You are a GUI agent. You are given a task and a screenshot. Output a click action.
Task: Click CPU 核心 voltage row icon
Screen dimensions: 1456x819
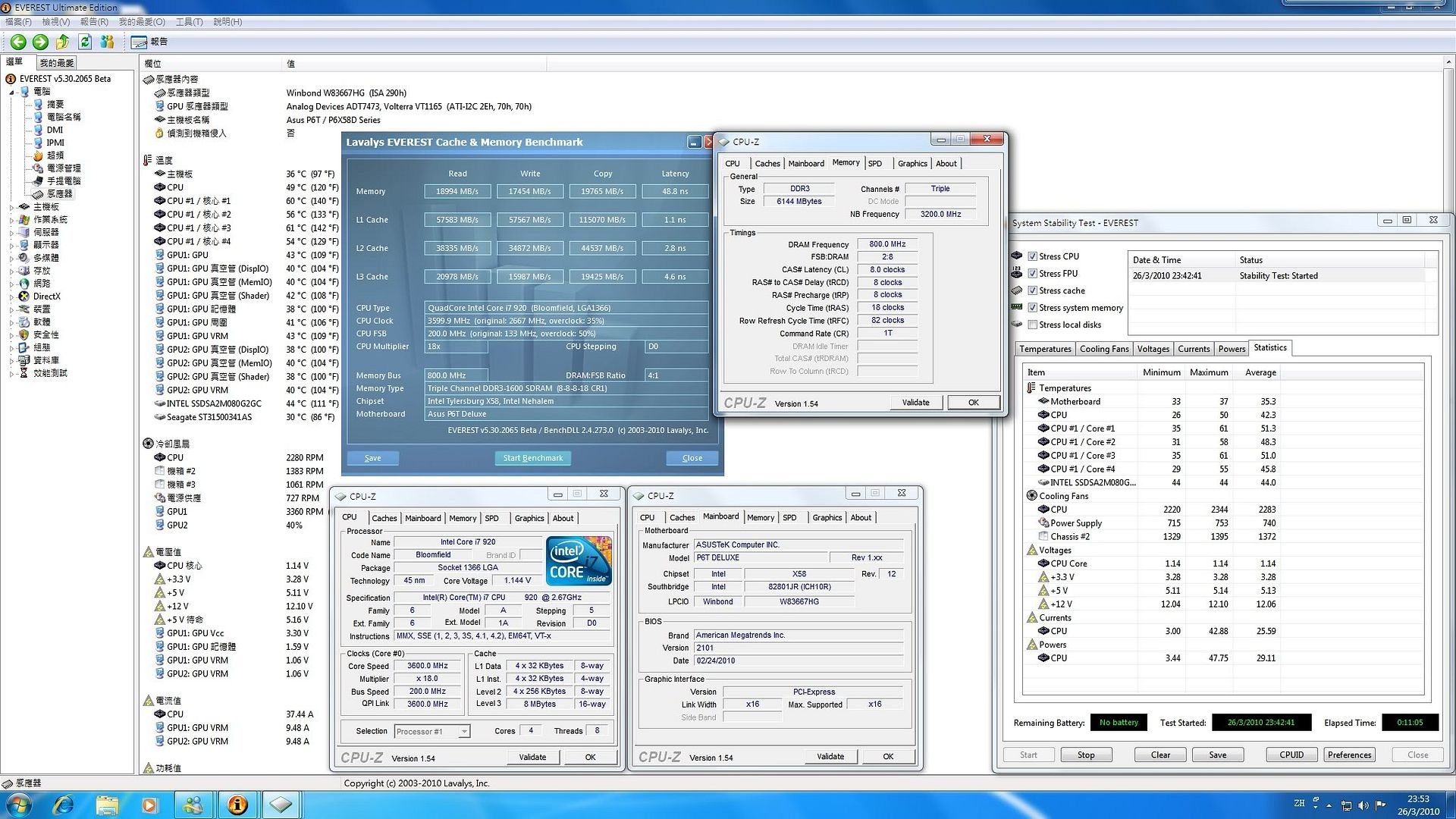pos(159,566)
